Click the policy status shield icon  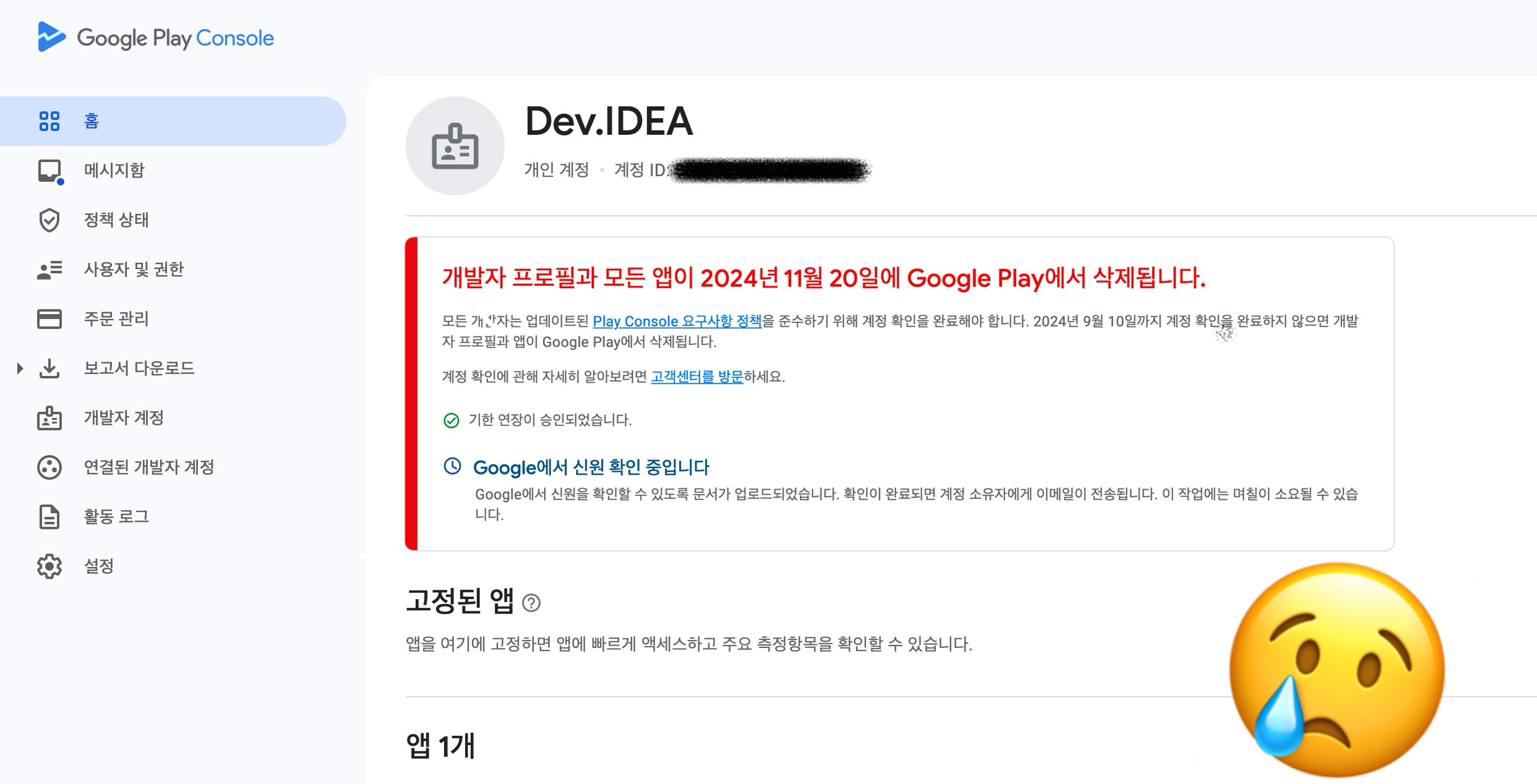(x=49, y=220)
